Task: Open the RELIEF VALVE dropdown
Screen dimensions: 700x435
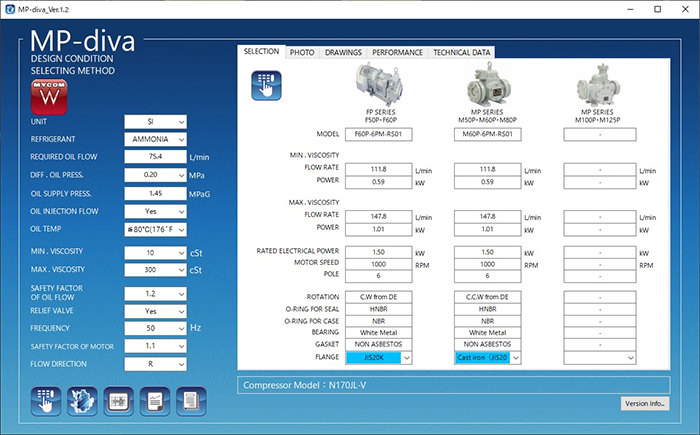Action: tap(155, 311)
